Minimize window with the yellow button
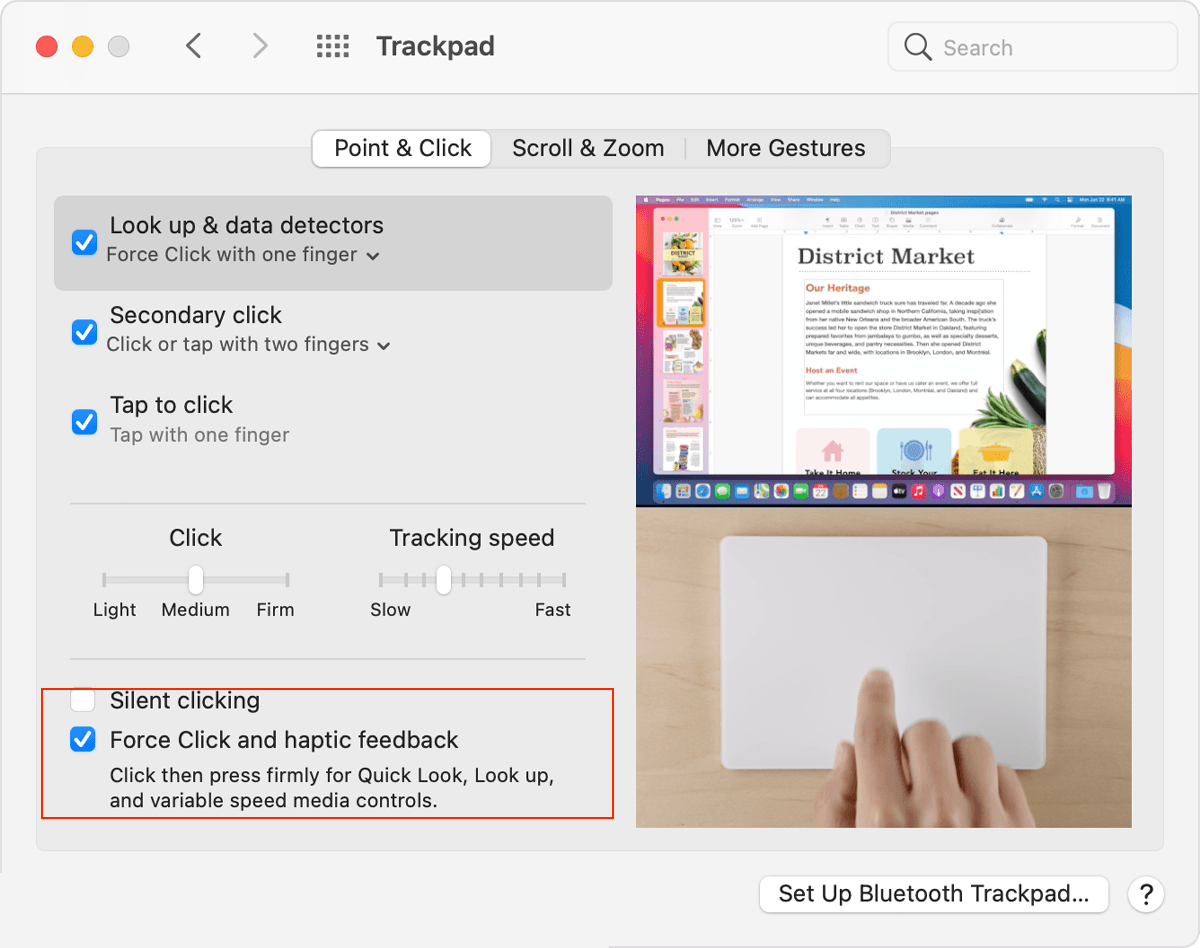This screenshot has height=948, width=1200. pos(83,46)
